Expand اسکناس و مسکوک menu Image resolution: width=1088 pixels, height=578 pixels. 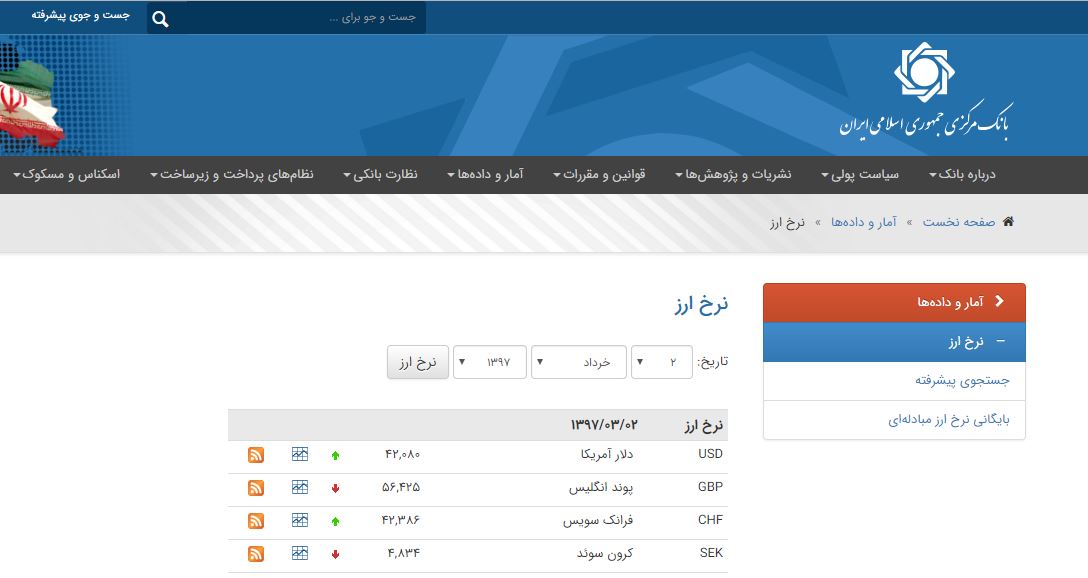coord(67,174)
